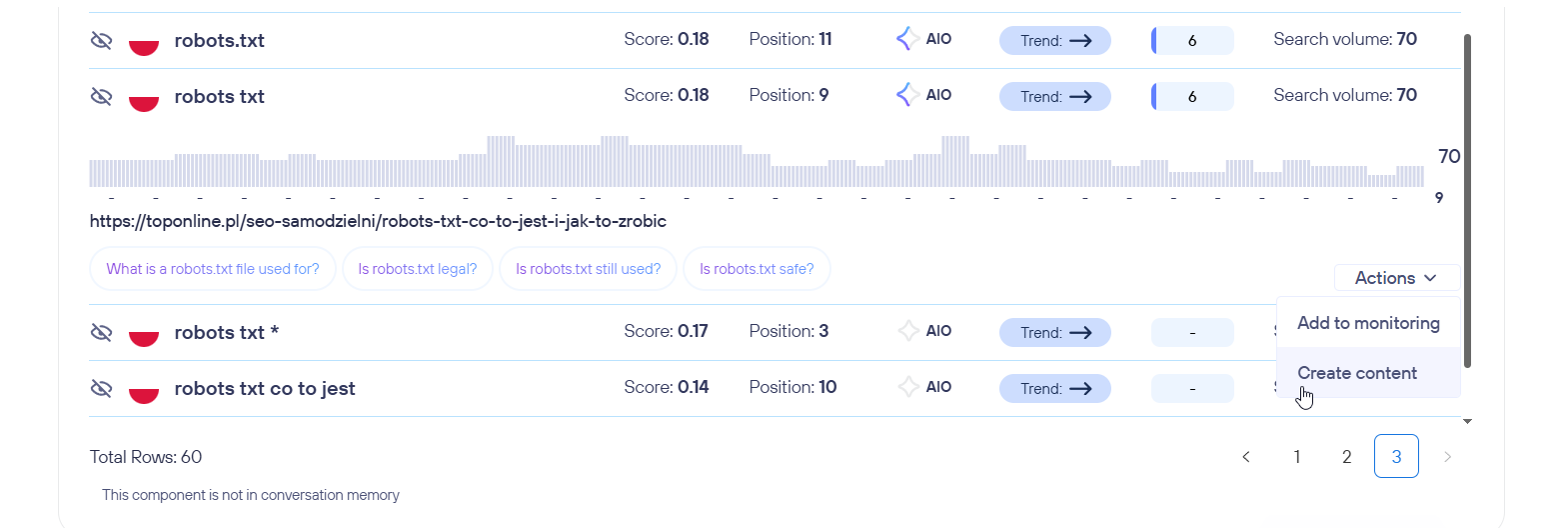Click AIO sparkle icon in robots.txt row

click(907, 39)
